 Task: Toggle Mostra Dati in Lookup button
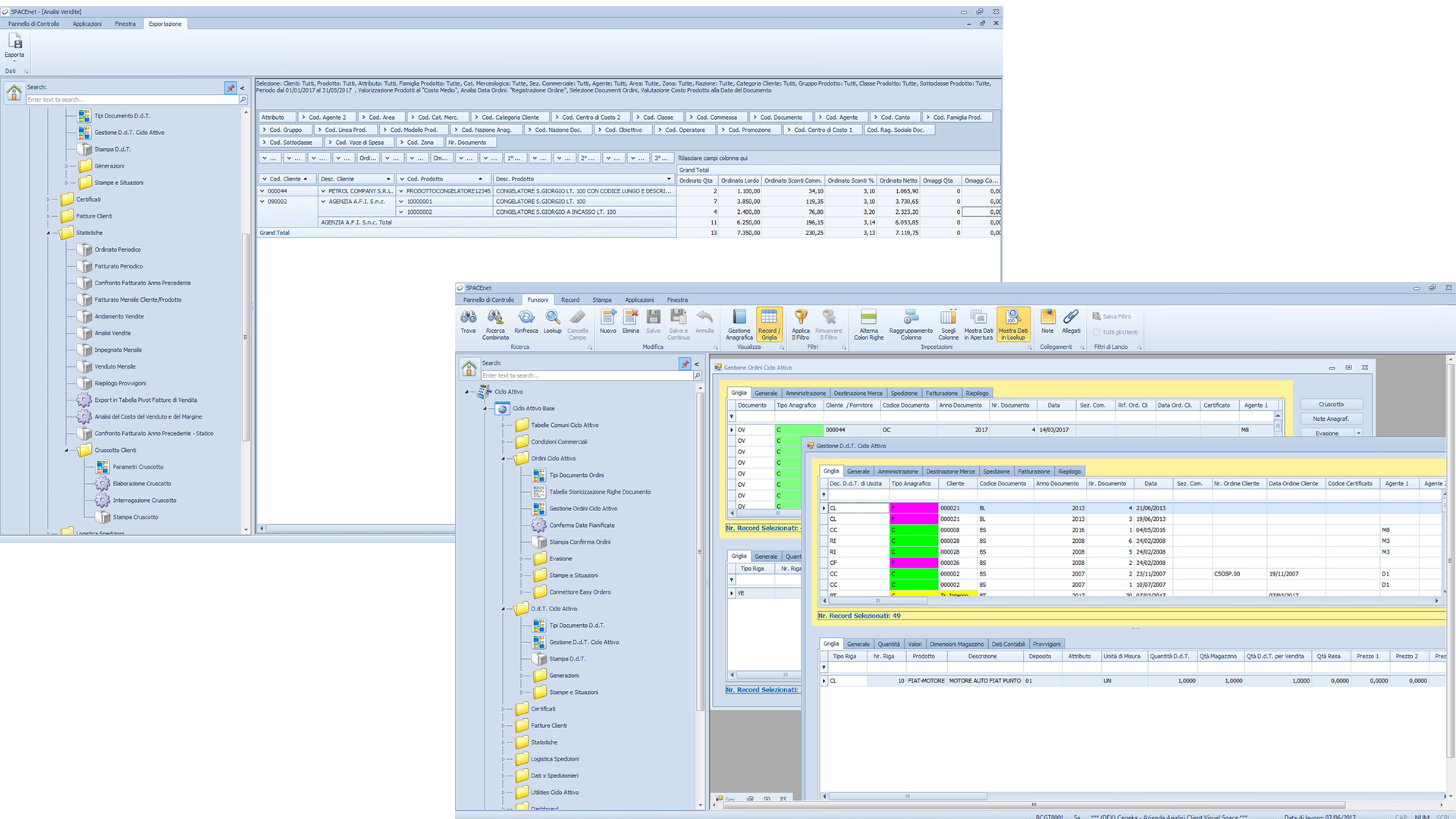(x=1013, y=324)
